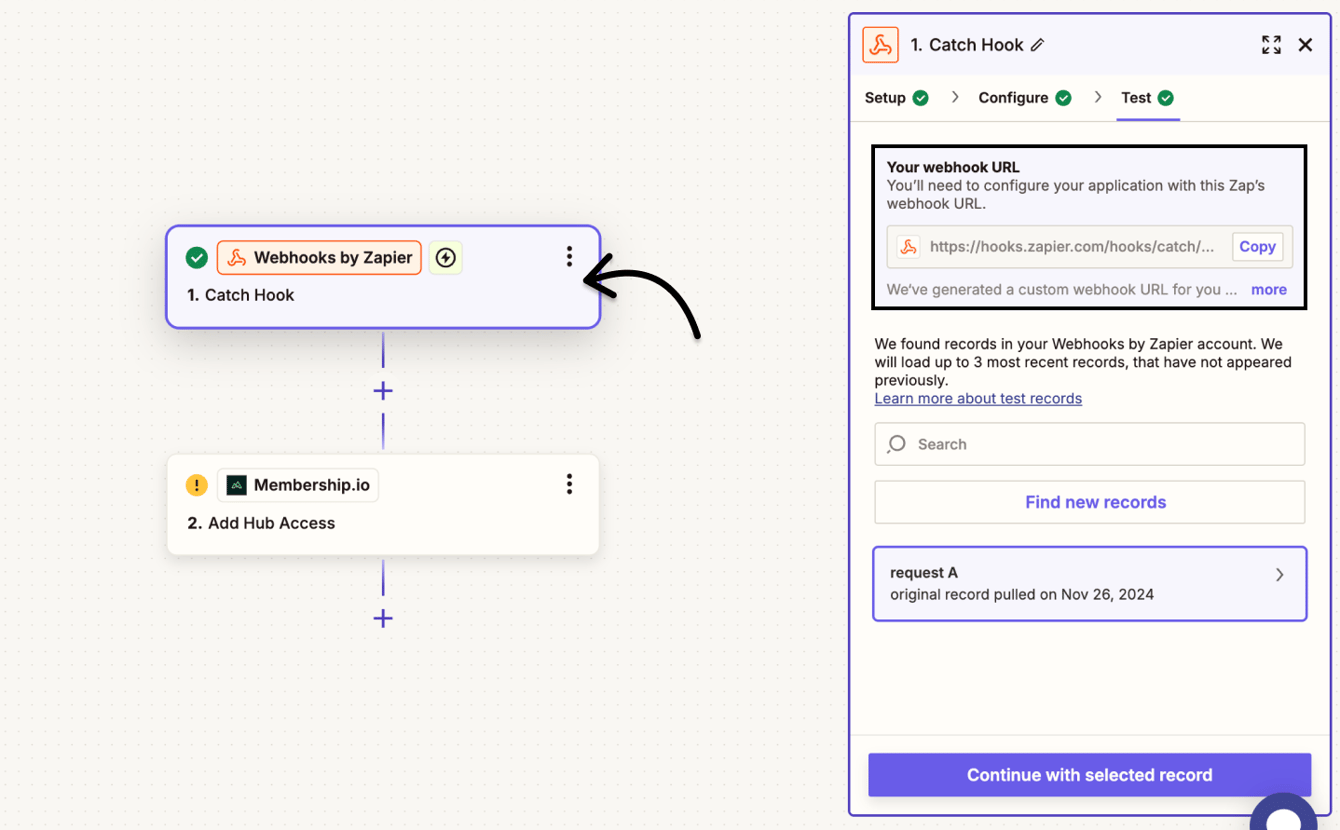Viewport: 1340px width, 830px height.
Task: Click the magnifier icon in the search bar
Action: (896, 444)
